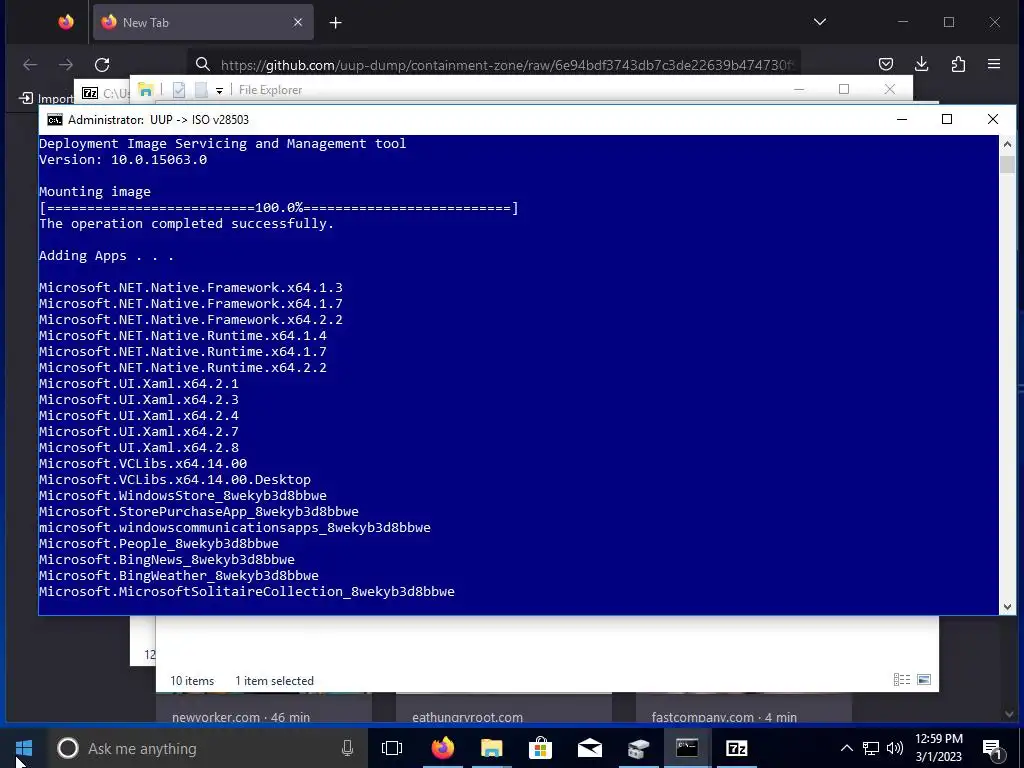The height and width of the screenshot is (768, 1024).
Task: Click the 7-Zip taskbar icon
Action: coord(737,748)
